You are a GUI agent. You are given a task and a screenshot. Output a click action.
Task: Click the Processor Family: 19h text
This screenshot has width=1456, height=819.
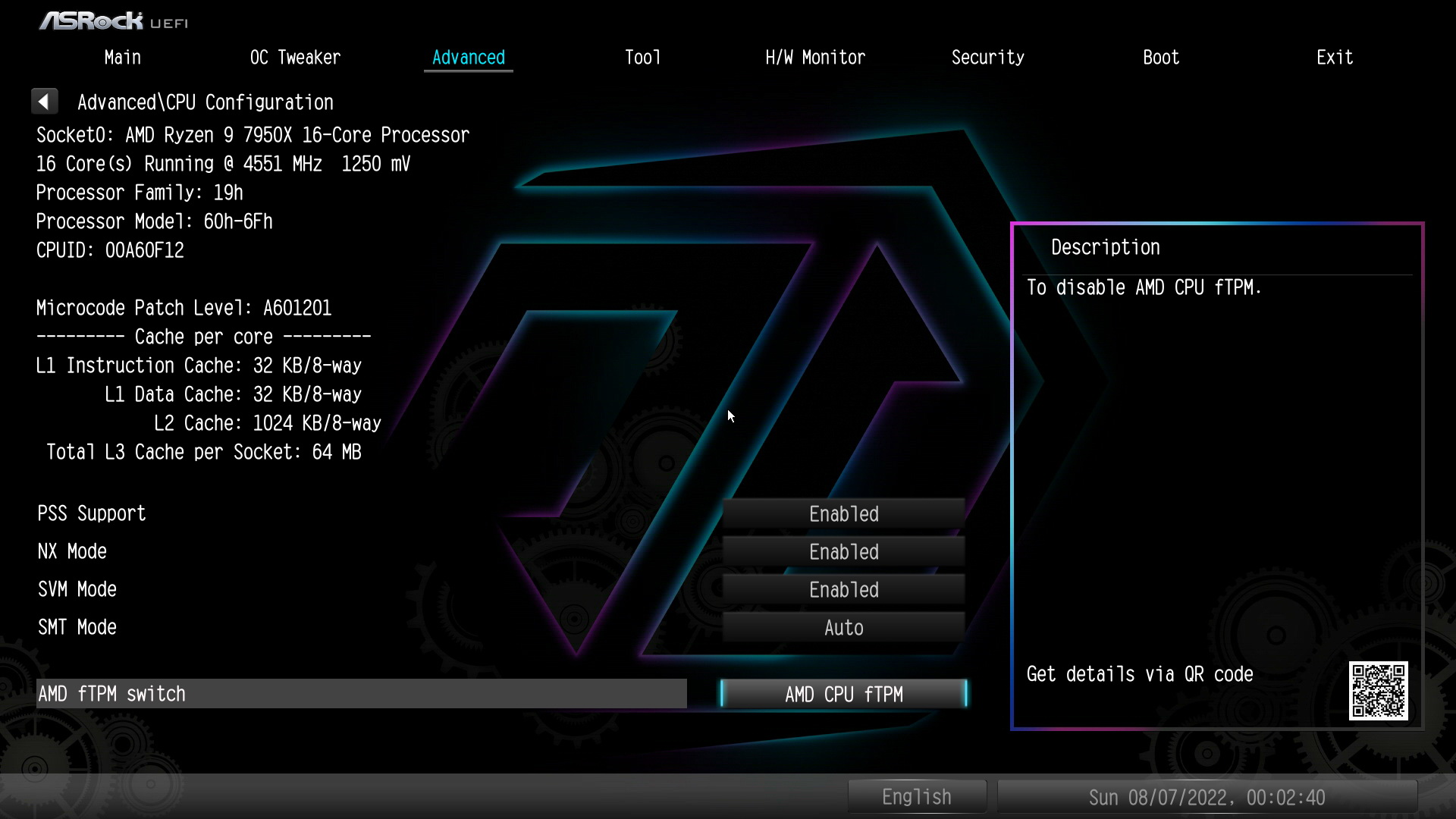[140, 193]
